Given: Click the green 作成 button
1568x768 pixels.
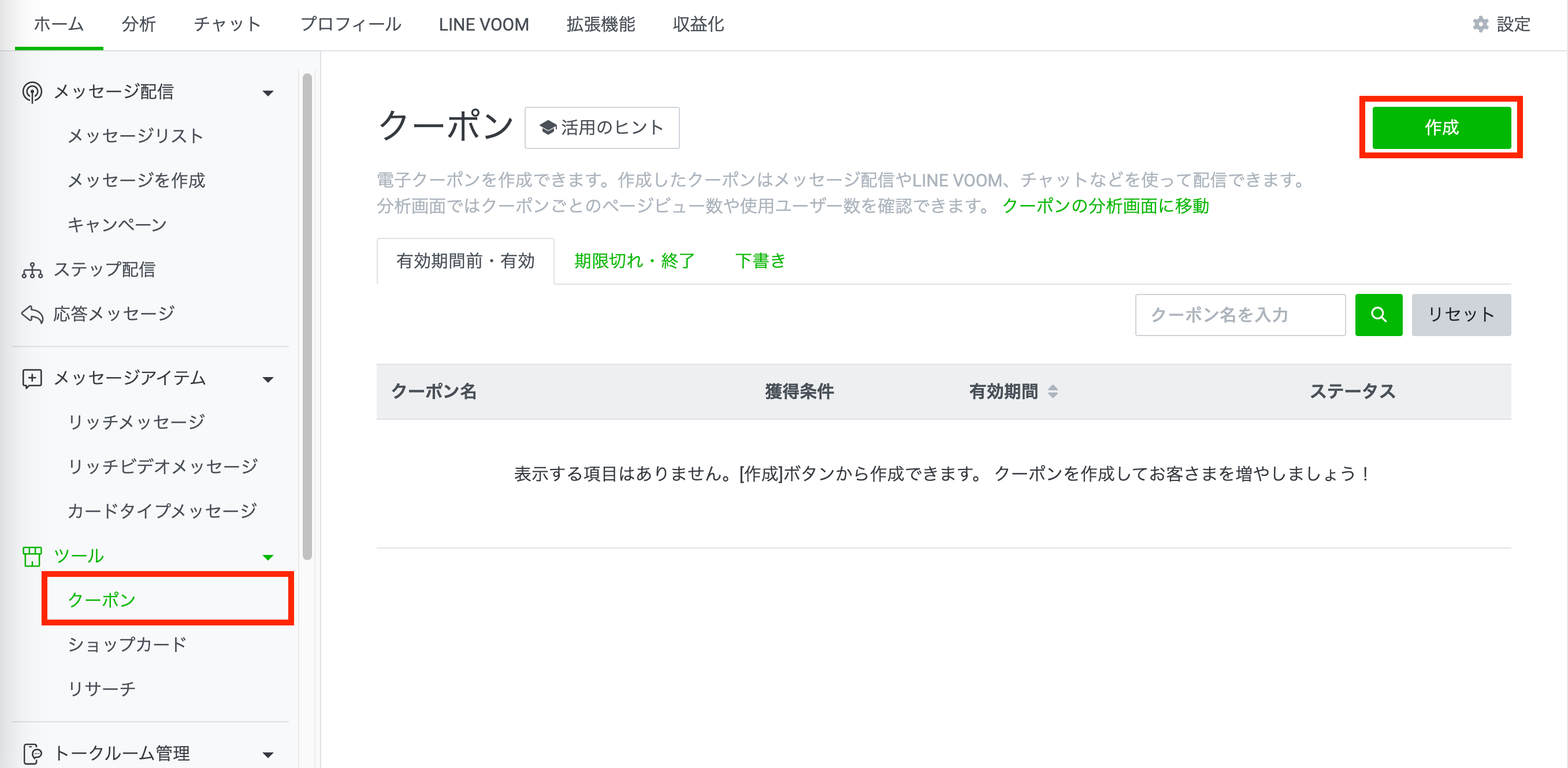Looking at the screenshot, I should (1441, 127).
